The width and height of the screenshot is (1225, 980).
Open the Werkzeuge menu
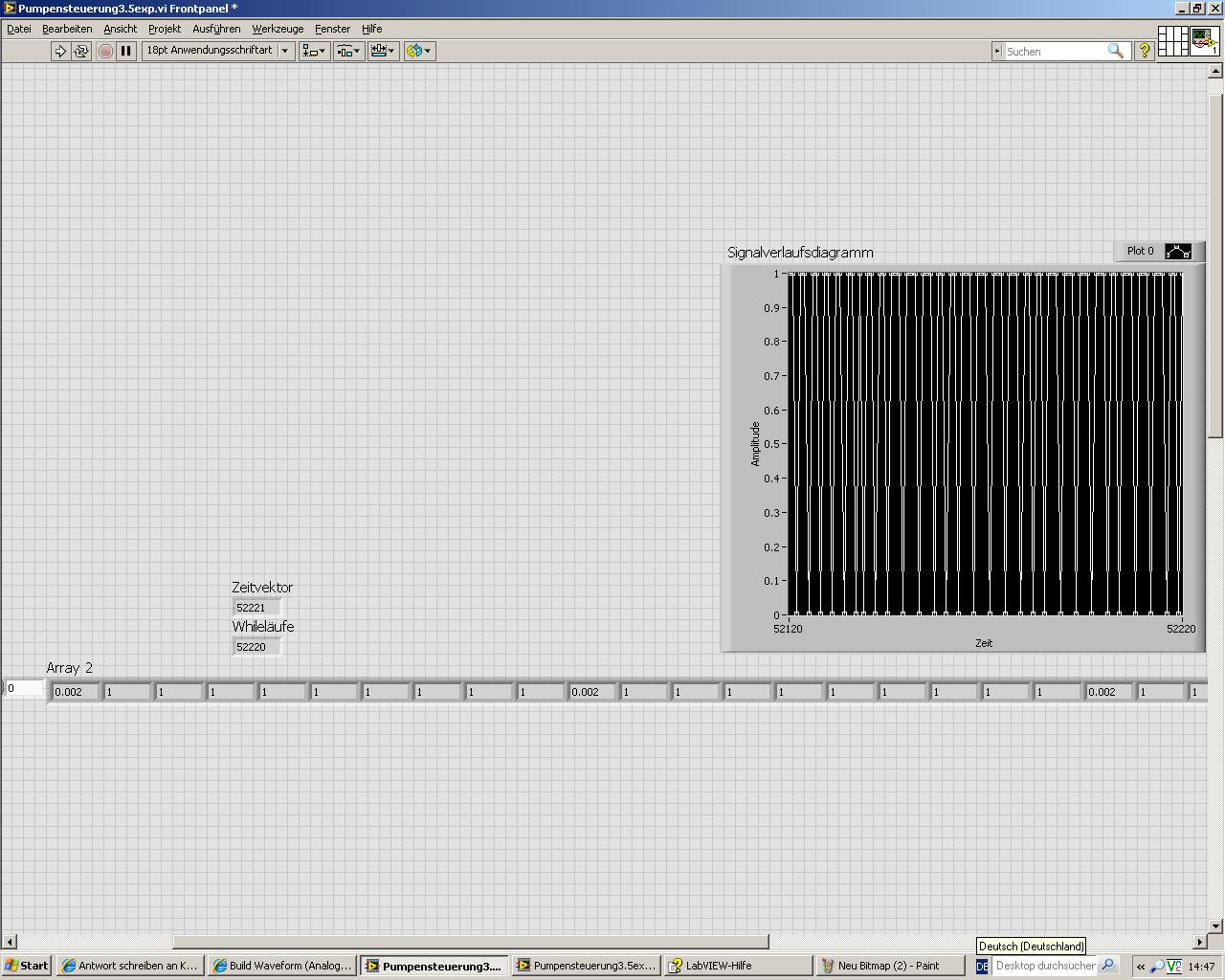(278, 29)
